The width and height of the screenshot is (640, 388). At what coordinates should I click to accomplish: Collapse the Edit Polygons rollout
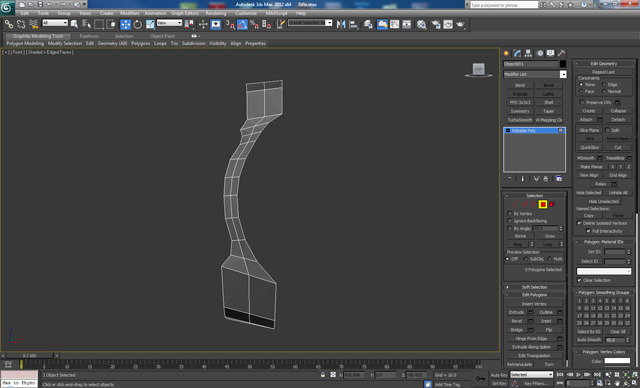tap(535, 295)
